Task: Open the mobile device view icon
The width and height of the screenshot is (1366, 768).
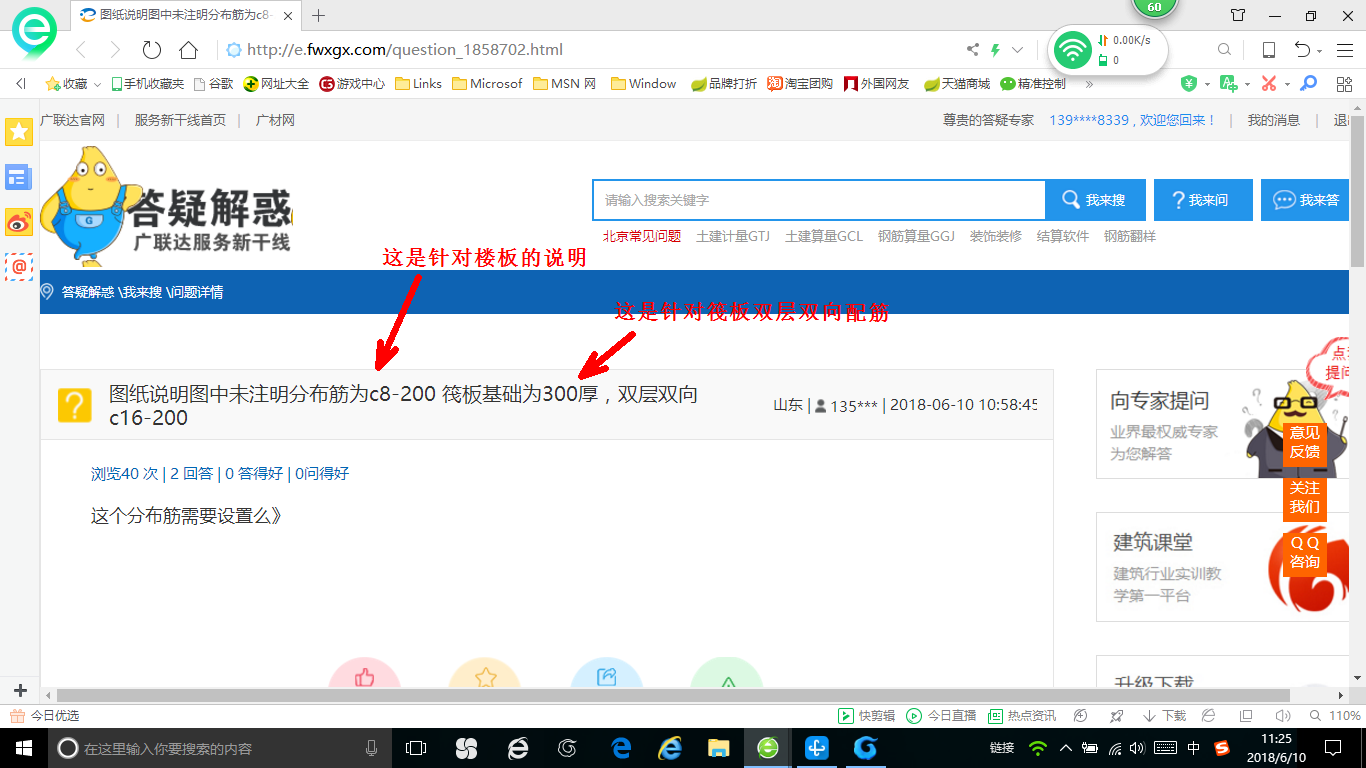Action: pyautogui.click(x=1268, y=49)
